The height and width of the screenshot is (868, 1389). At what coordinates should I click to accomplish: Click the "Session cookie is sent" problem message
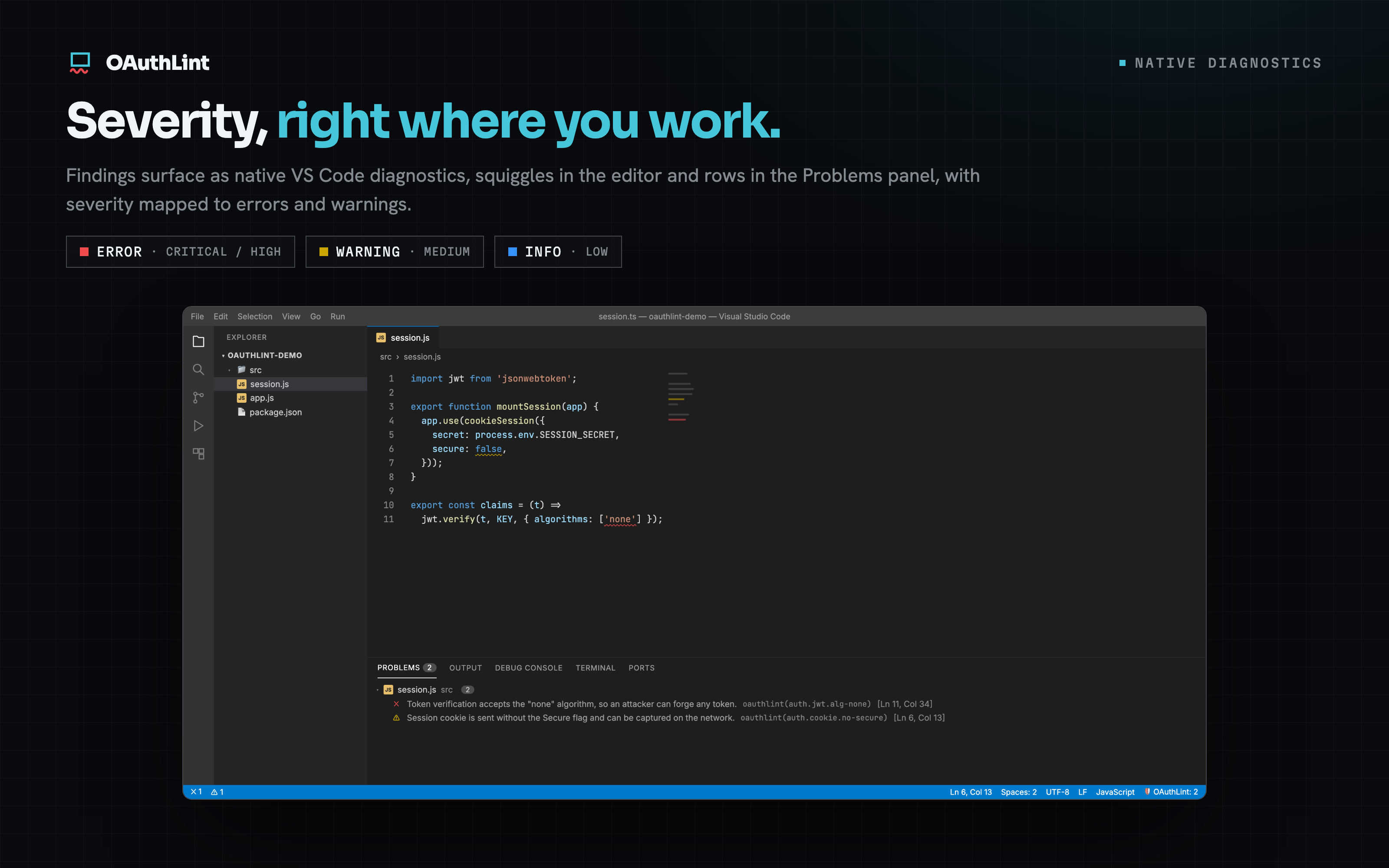tap(570, 717)
